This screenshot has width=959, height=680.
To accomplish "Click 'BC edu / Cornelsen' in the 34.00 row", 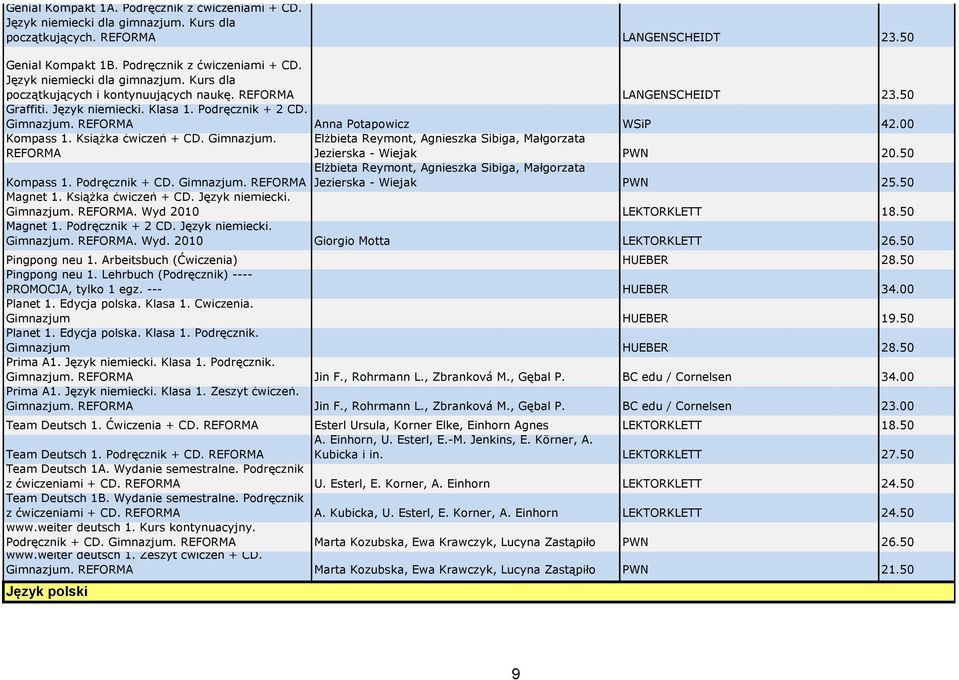I will (676, 378).
